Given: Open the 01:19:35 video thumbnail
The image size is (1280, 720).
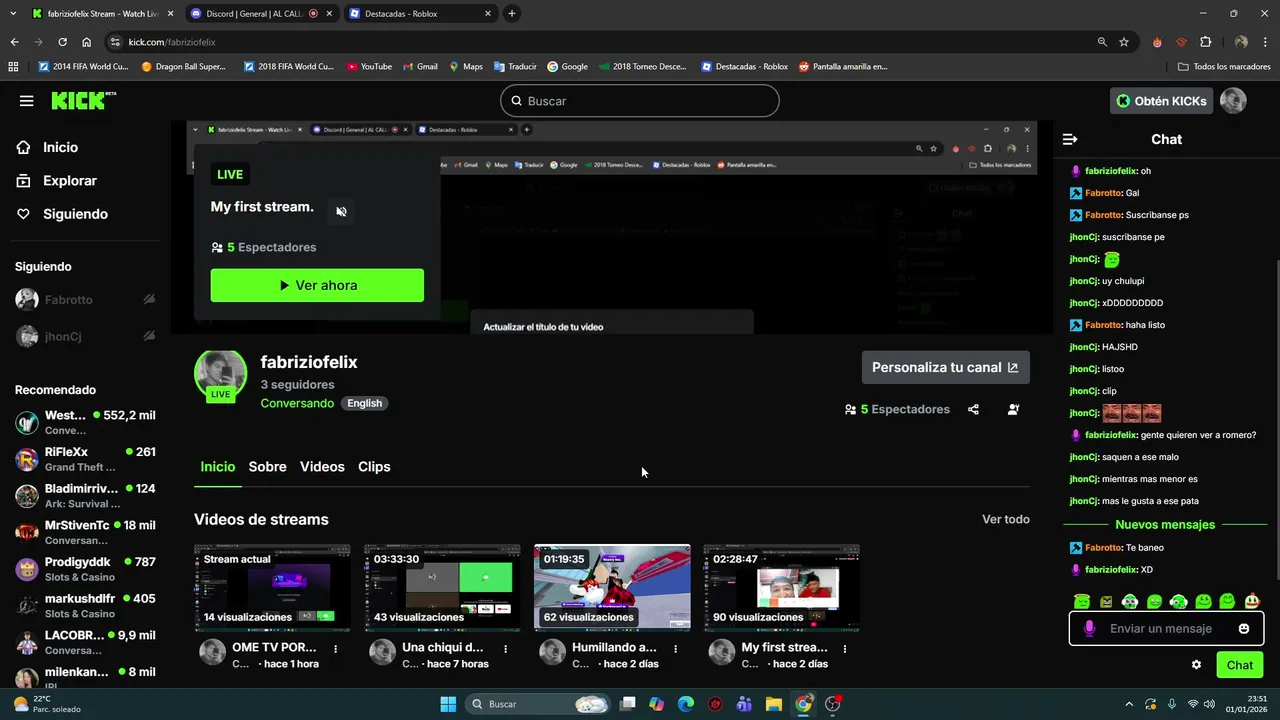Looking at the screenshot, I should pos(612,588).
